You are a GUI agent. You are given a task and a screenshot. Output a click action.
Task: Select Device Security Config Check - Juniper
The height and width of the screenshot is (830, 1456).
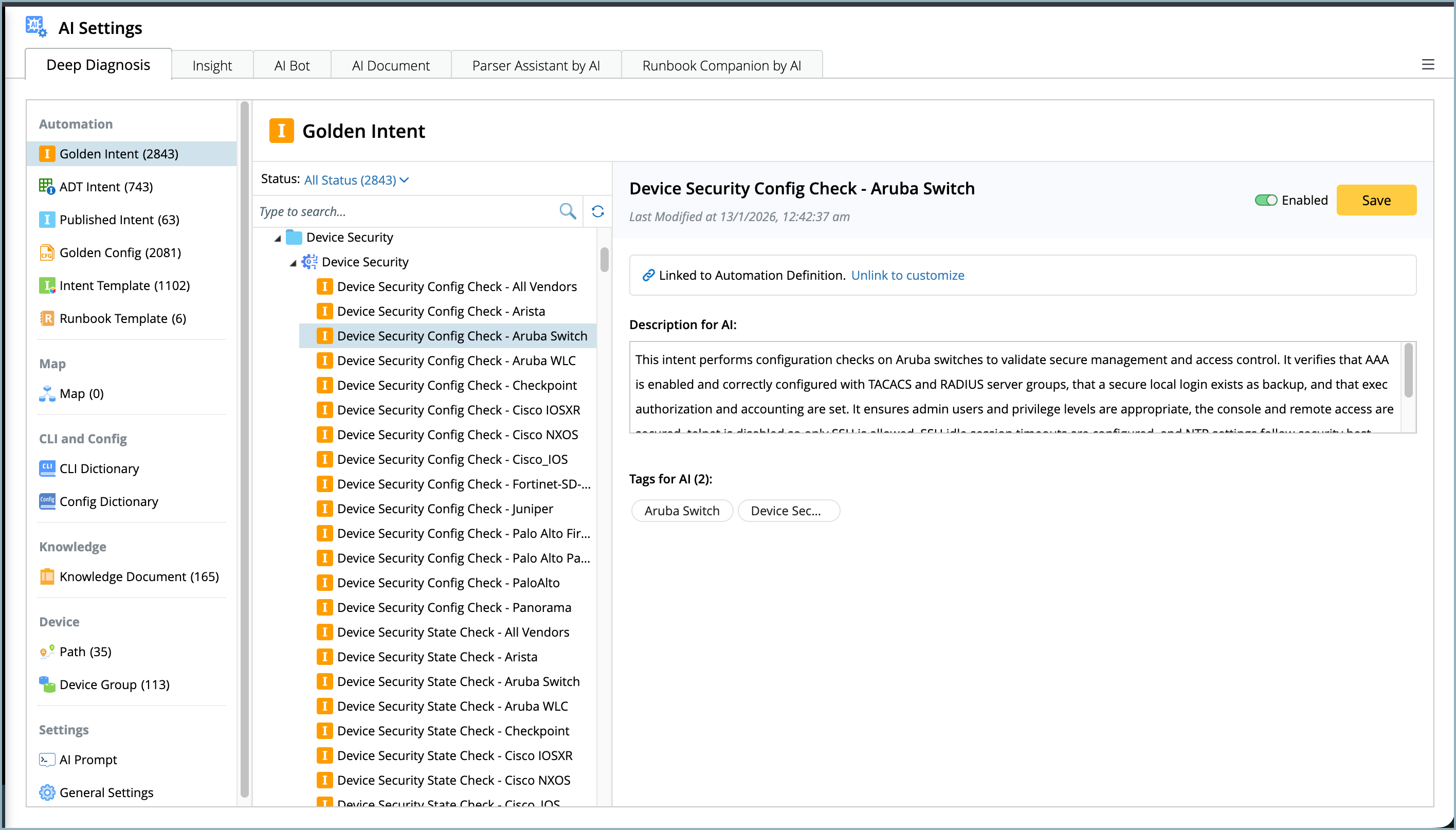[445, 509]
